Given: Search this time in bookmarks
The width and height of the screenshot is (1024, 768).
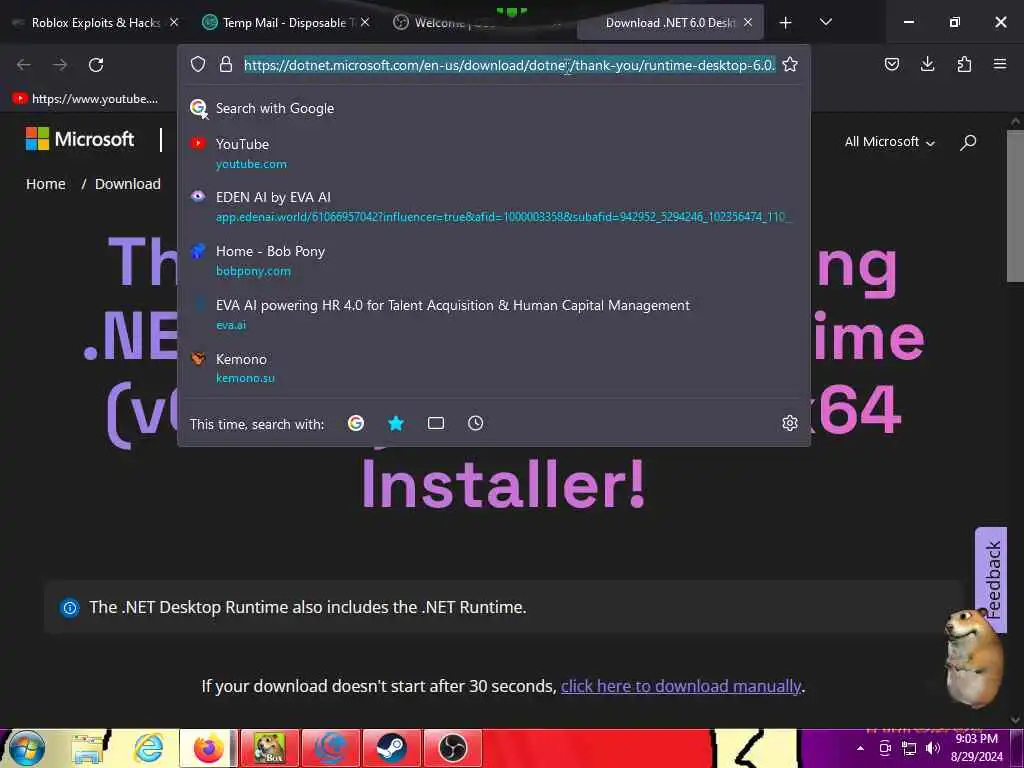Looking at the screenshot, I should (396, 423).
